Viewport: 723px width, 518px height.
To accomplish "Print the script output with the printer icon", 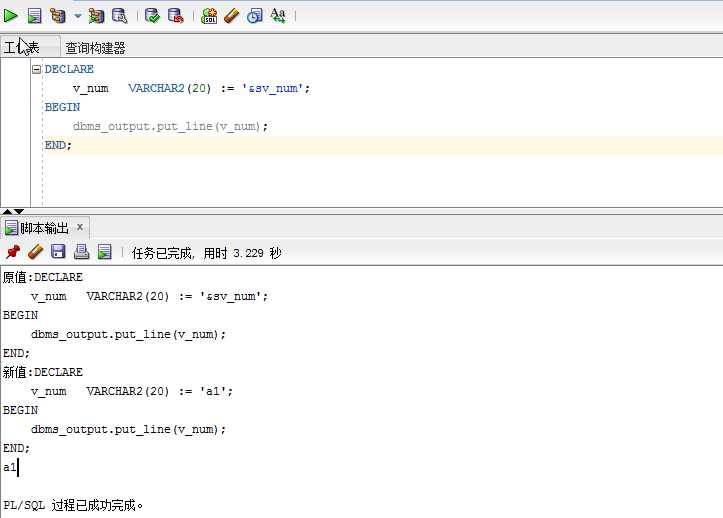I will (82, 252).
